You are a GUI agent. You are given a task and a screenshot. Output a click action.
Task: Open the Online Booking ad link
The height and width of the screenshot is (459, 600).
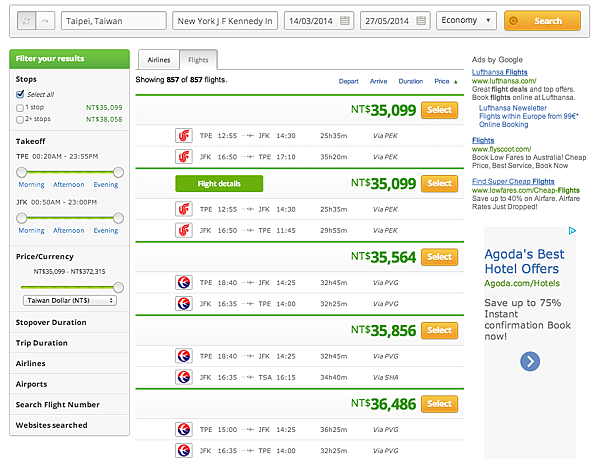click(x=504, y=124)
